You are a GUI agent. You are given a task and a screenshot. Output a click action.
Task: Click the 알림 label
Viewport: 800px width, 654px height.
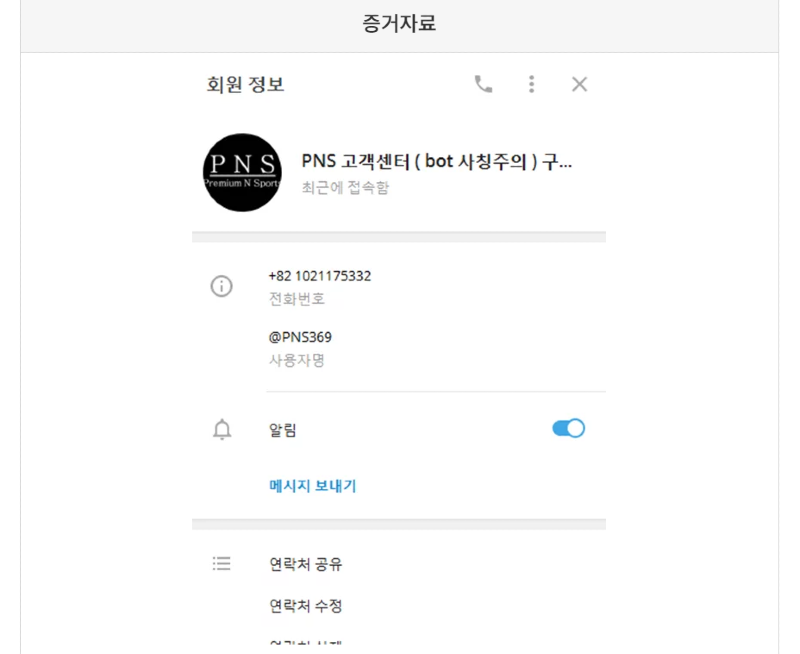283,431
